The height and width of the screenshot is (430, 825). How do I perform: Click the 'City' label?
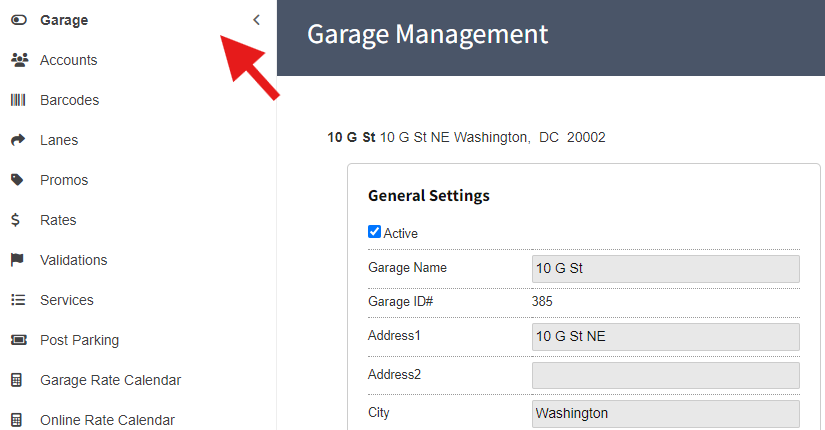[379, 413]
